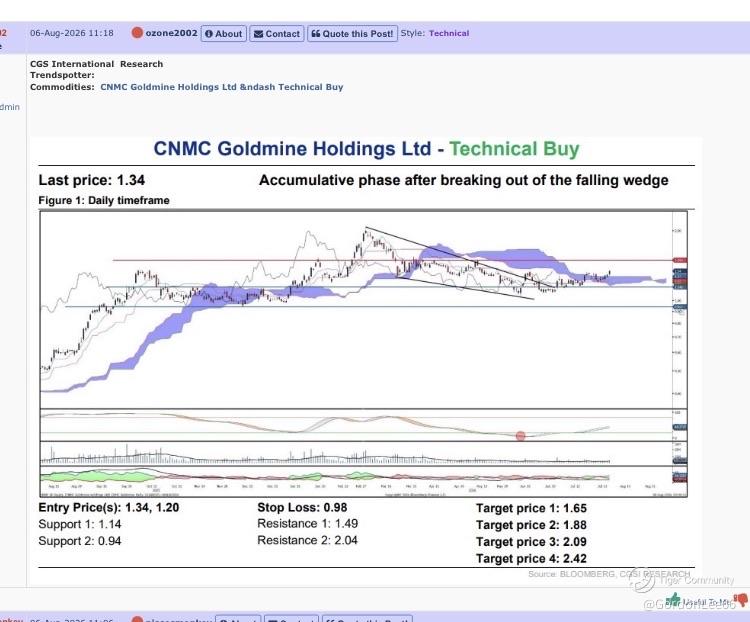750x622 pixels.
Task: Click the 'Target price 1: 1.65' text
Action: coord(531,508)
